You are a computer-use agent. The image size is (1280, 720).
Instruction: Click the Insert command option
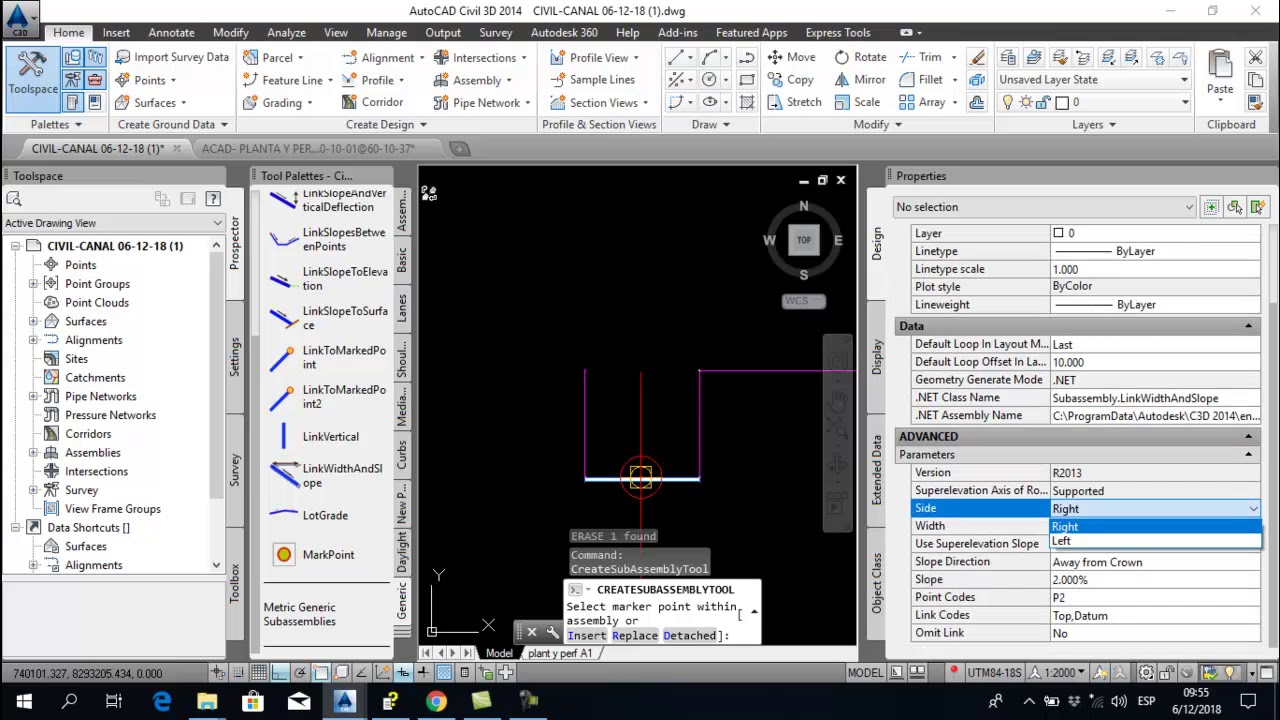tap(587, 636)
